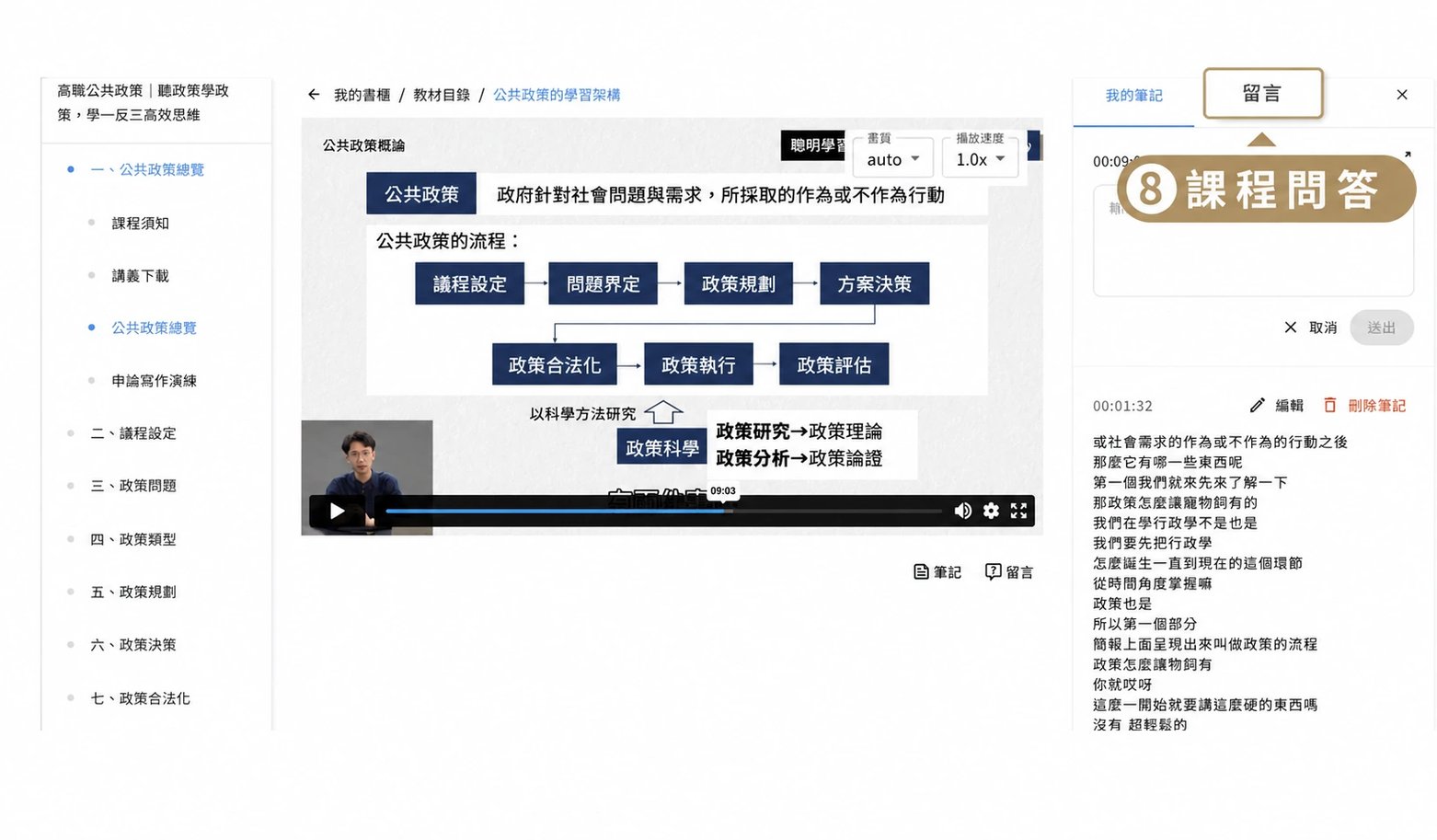
Task: Click the trash 刪除筆記 icon
Action: point(1364,406)
